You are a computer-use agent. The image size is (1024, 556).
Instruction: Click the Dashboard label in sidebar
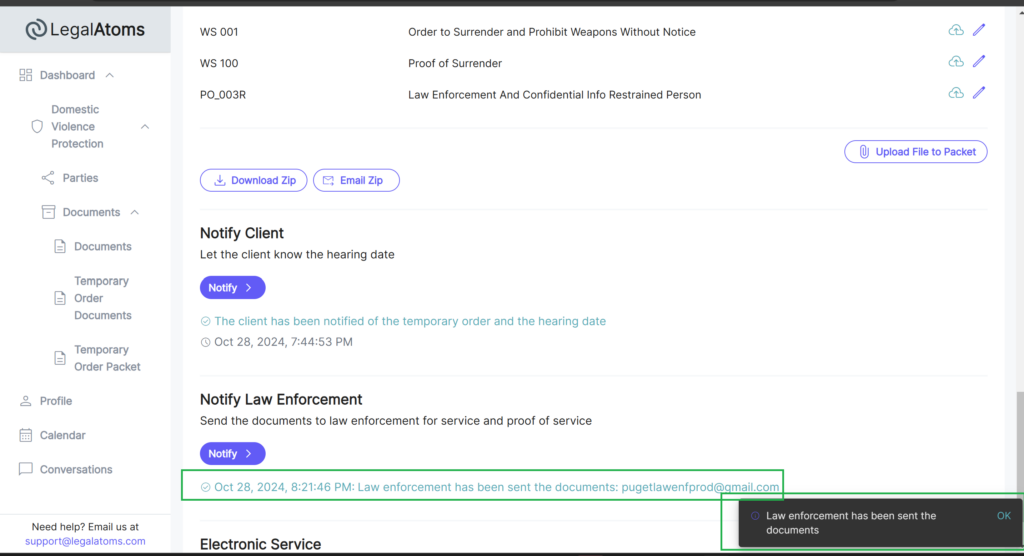coord(67,75)
